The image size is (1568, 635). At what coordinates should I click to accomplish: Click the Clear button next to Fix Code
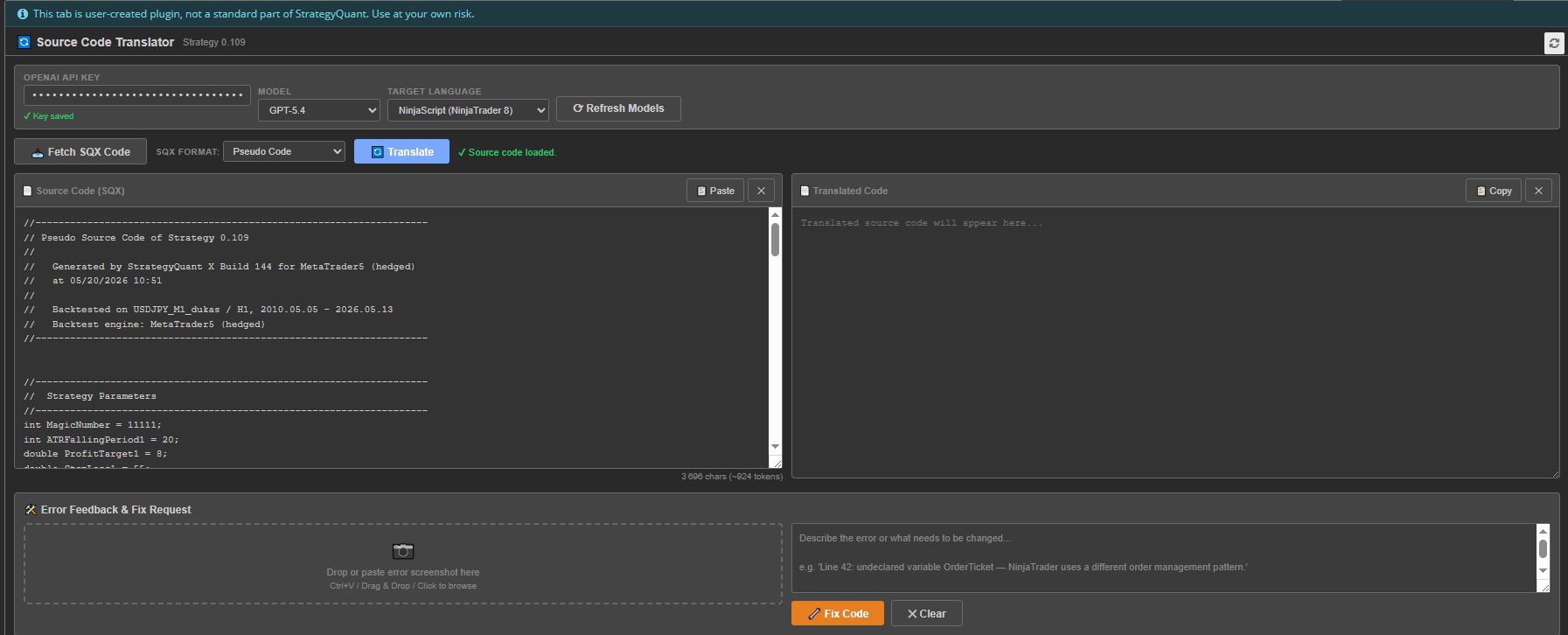(x=927, y=613)
